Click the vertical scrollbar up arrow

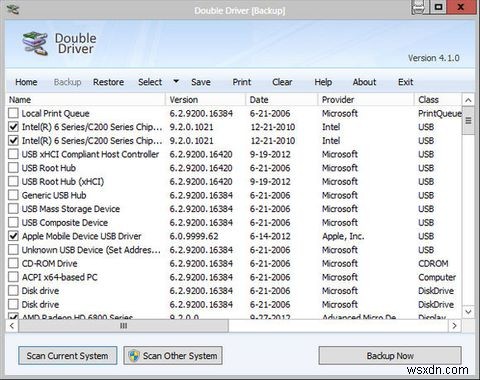coord(468,100)
